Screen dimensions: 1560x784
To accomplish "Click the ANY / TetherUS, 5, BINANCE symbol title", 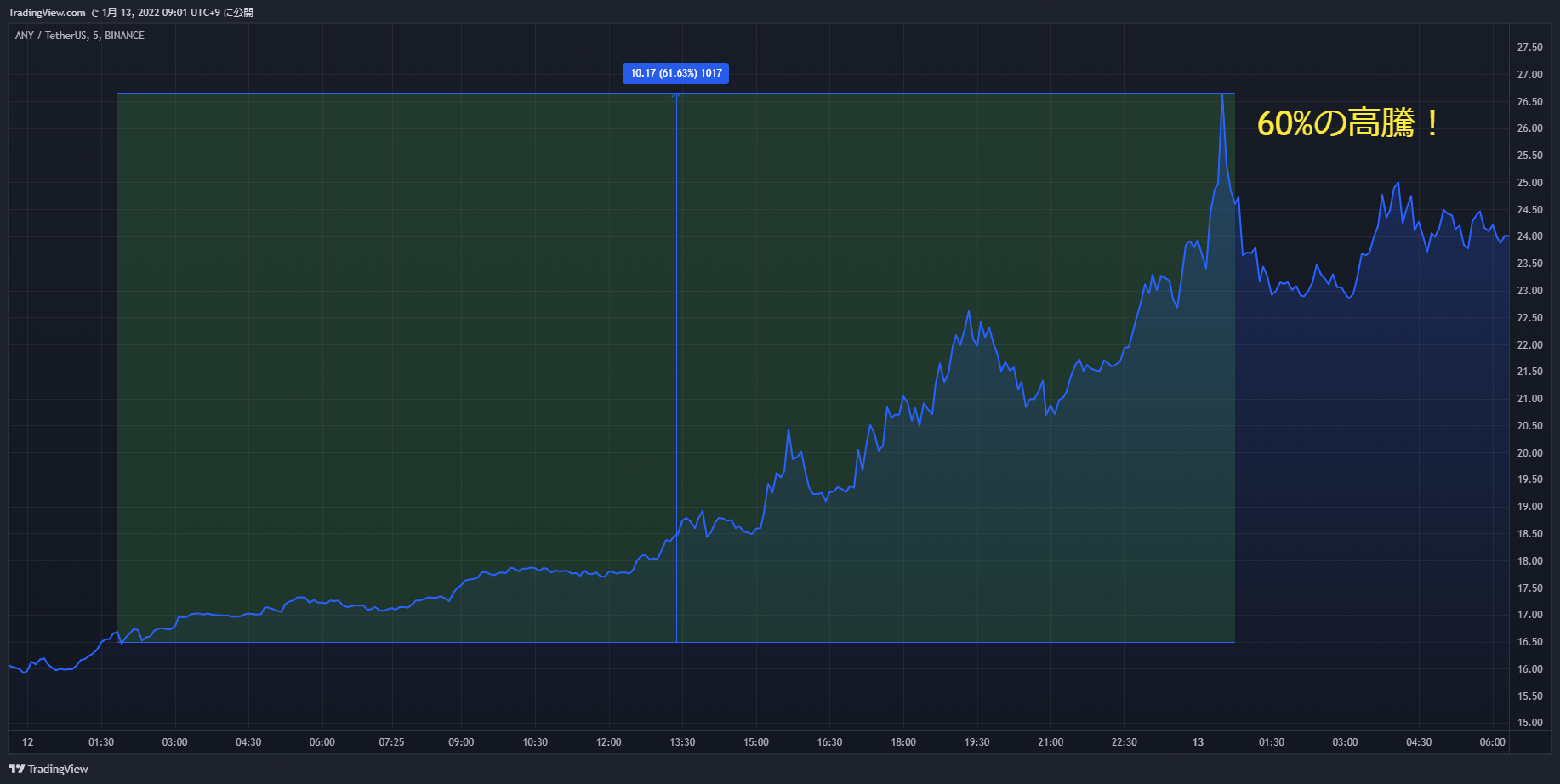I will click(80, 36).
